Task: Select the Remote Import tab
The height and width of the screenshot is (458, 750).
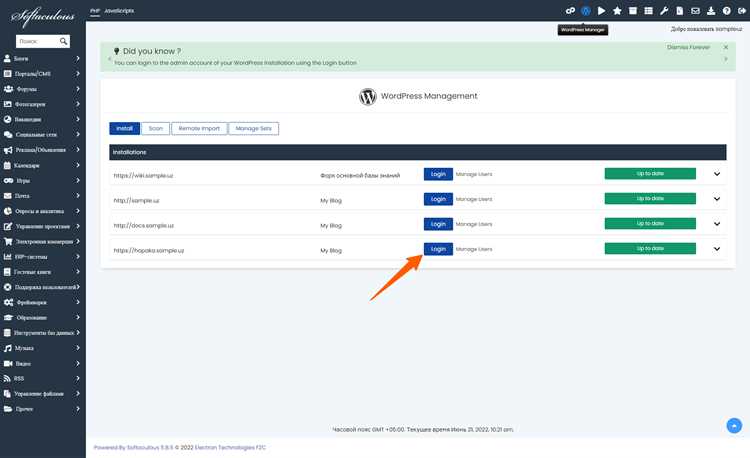Action: (x=199, y=129)
